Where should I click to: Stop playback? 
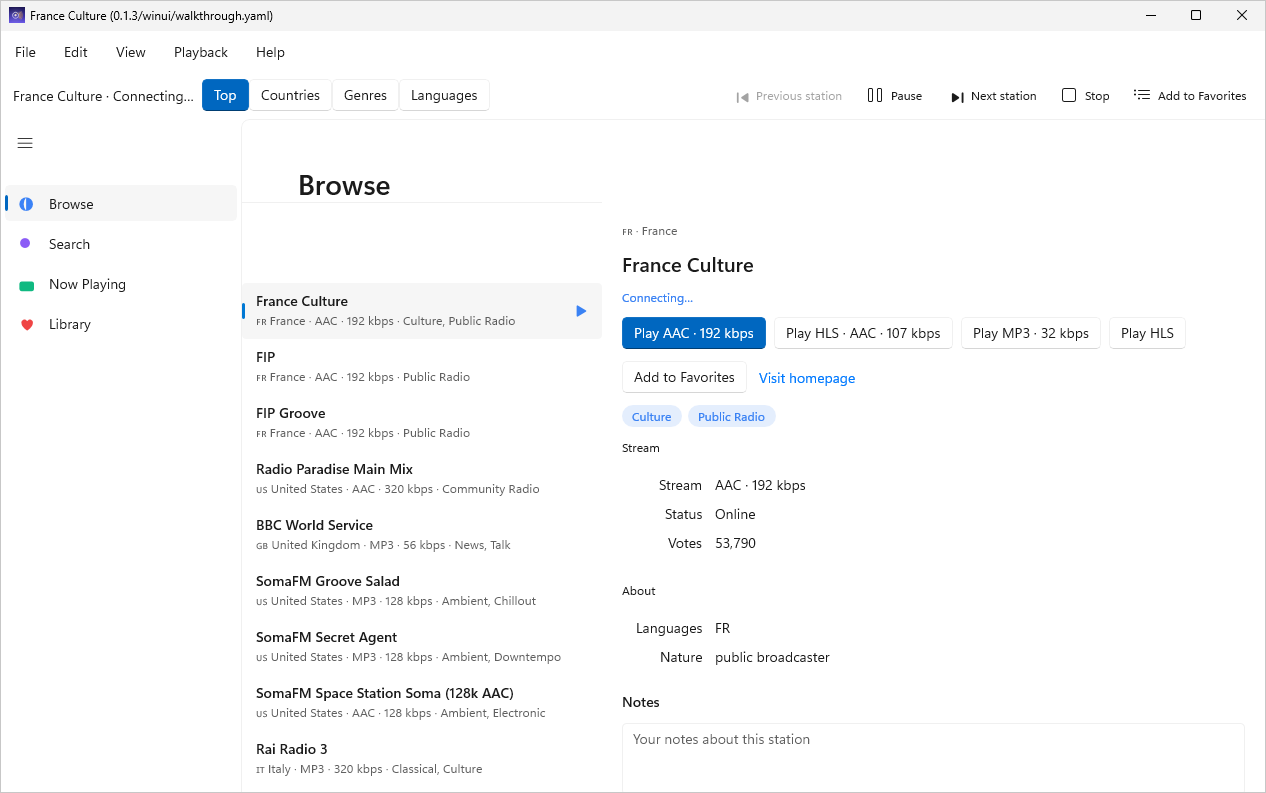pyautogui.click(x=1086, y=96)
